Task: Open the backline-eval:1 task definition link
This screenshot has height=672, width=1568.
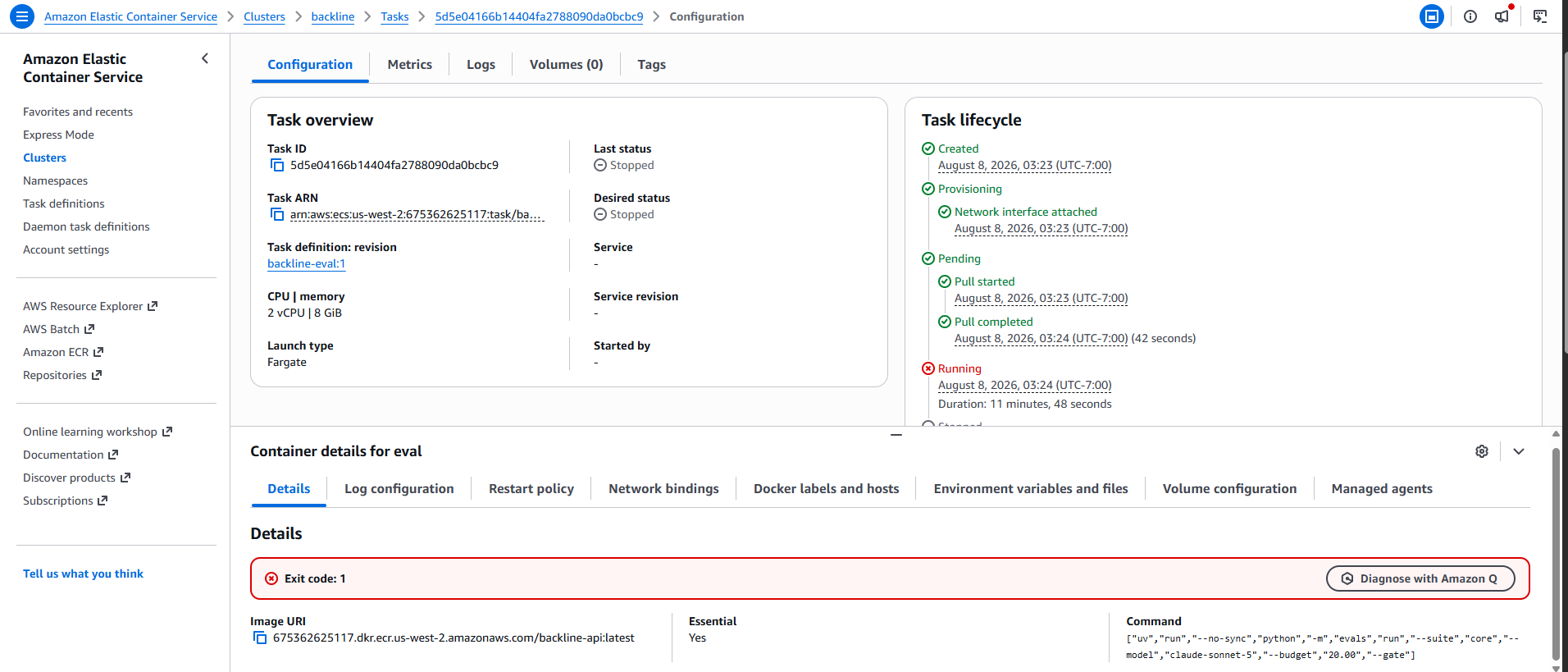Action: click(x=307, y=264)
